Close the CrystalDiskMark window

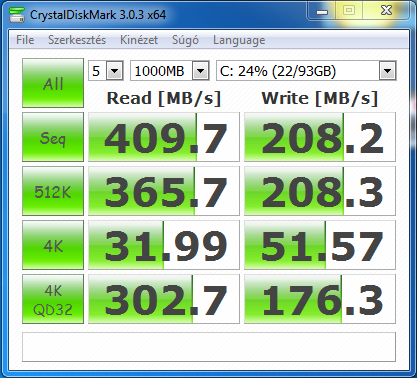(x=386, y=11)
